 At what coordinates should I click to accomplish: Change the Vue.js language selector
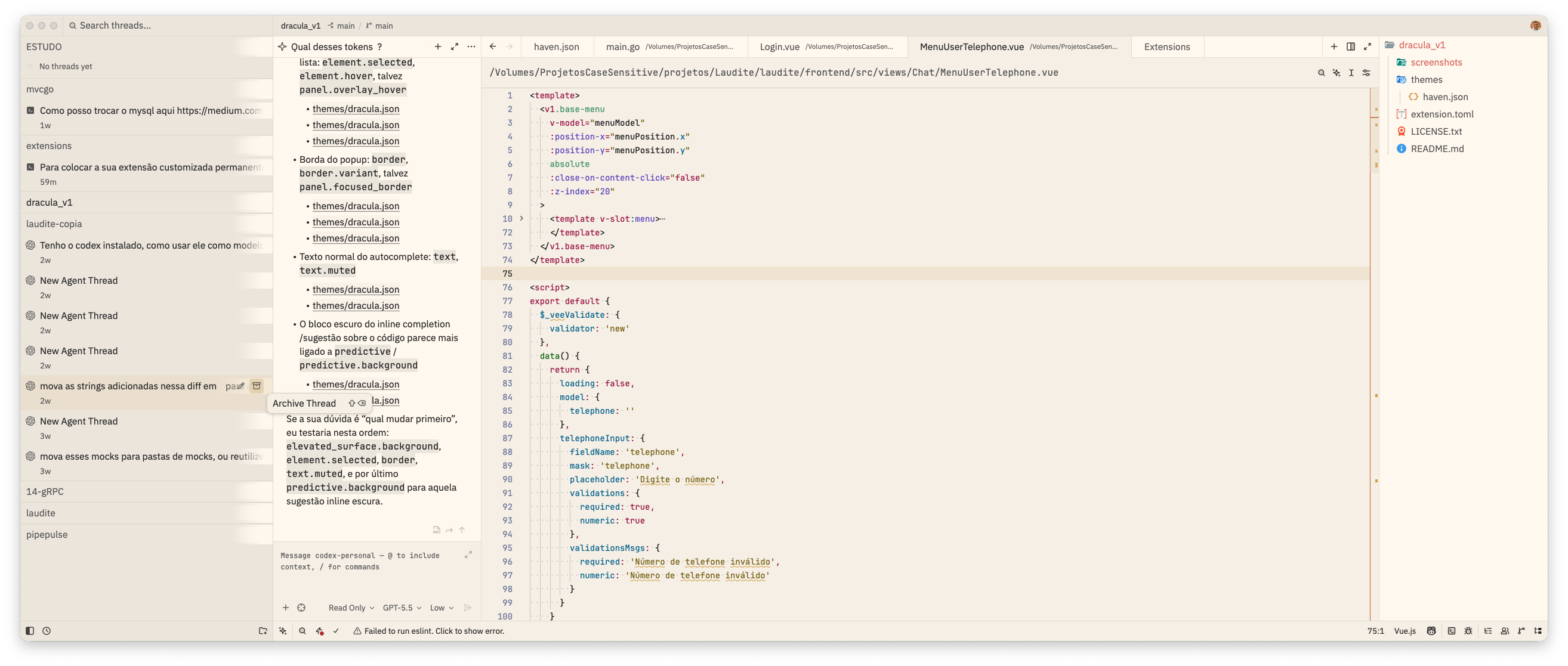coord(1405,631)
